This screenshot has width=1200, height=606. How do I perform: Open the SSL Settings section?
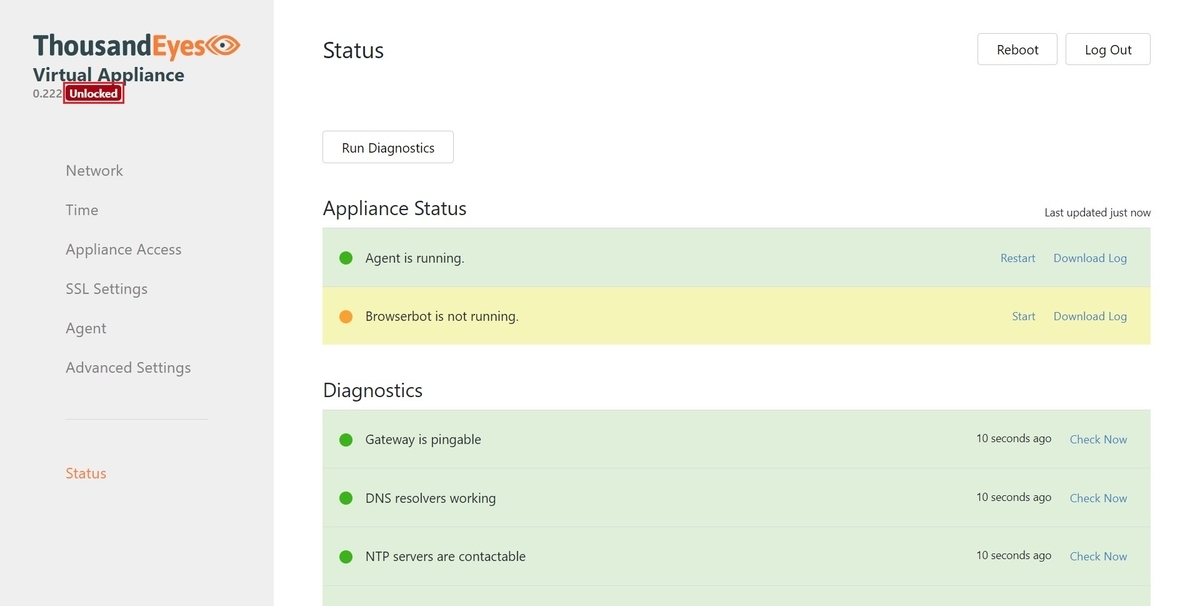click(x=106, y=288)
